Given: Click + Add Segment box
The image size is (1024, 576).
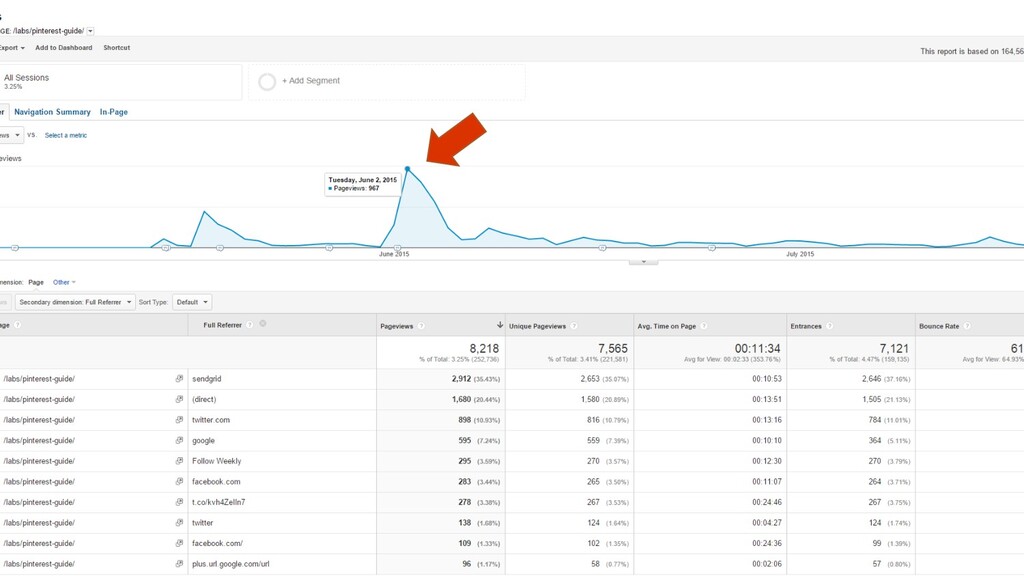Looking at the screenshot, I should 387,82.
